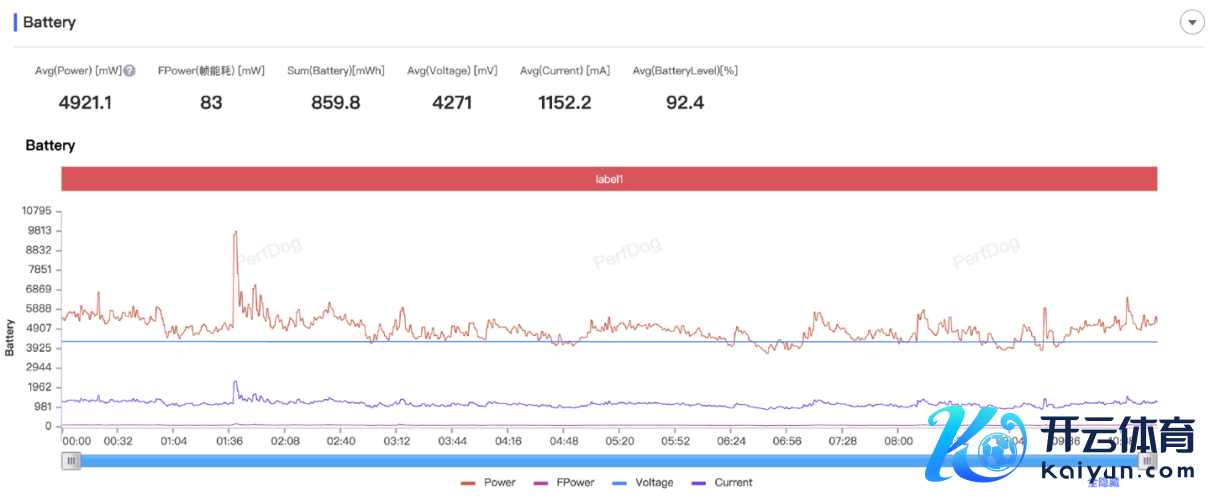Collapse the Battery panel with the arrow button
The height and width of the screenshot is (504, 1210).
click(x=1191, y=23)
